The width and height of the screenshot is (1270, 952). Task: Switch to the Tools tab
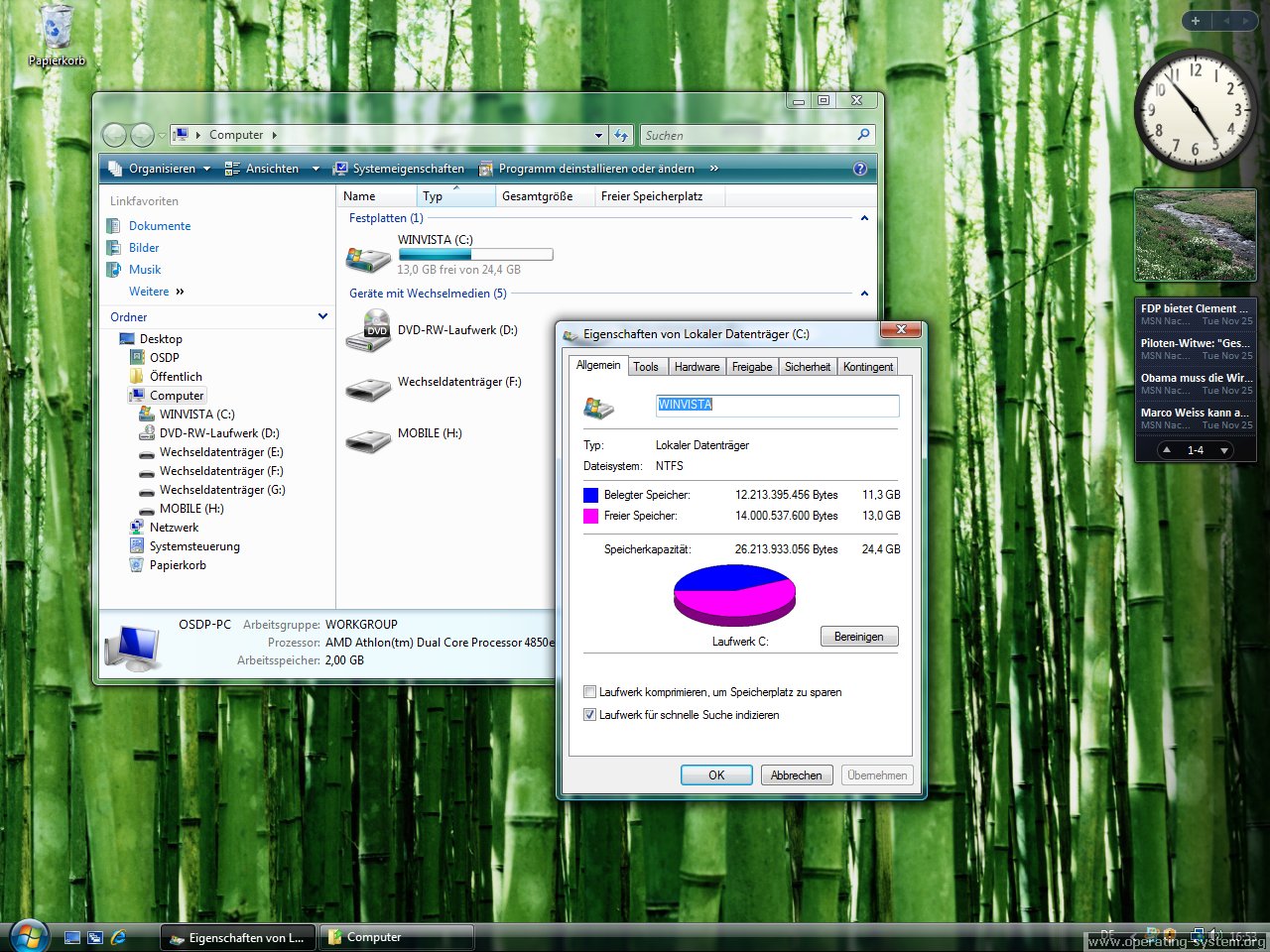[x=646, y=367]
